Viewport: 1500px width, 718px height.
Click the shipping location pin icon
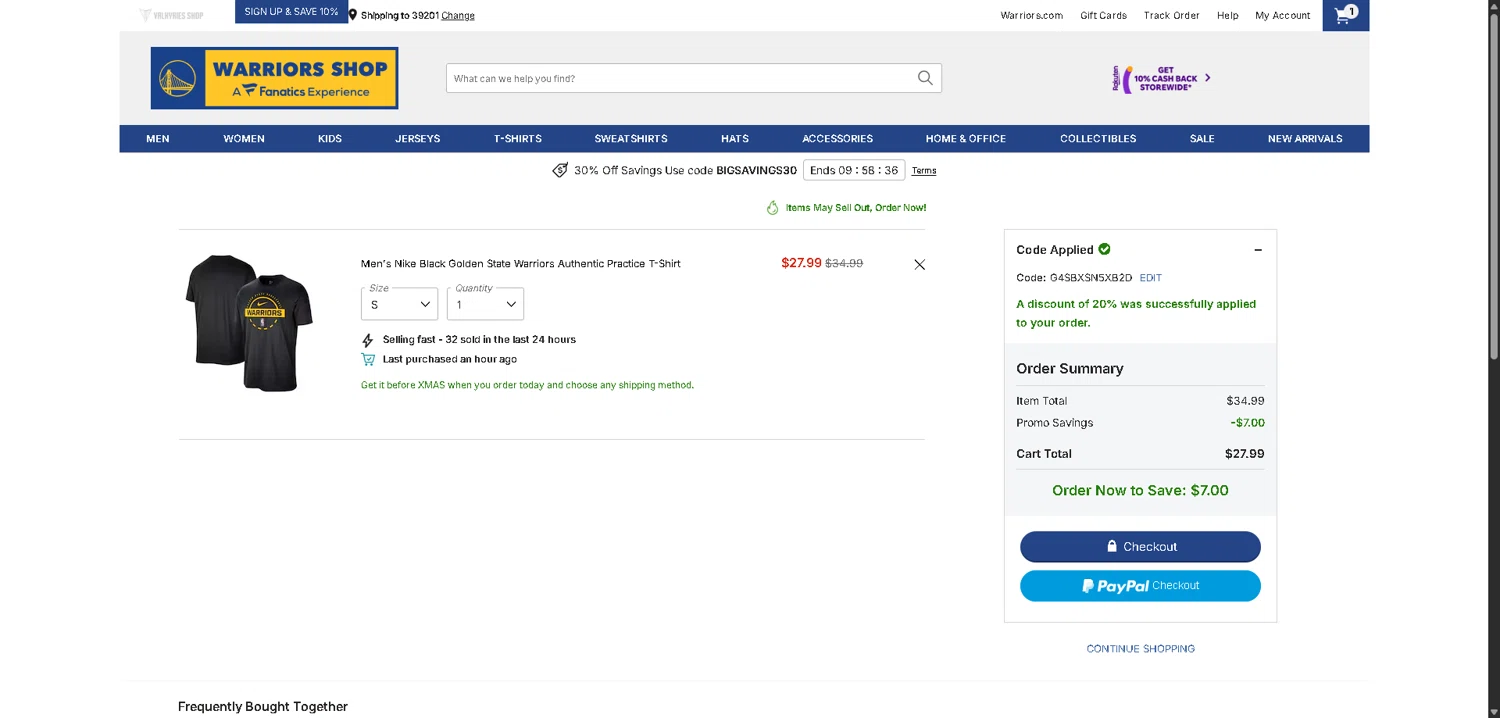[353, 15]
